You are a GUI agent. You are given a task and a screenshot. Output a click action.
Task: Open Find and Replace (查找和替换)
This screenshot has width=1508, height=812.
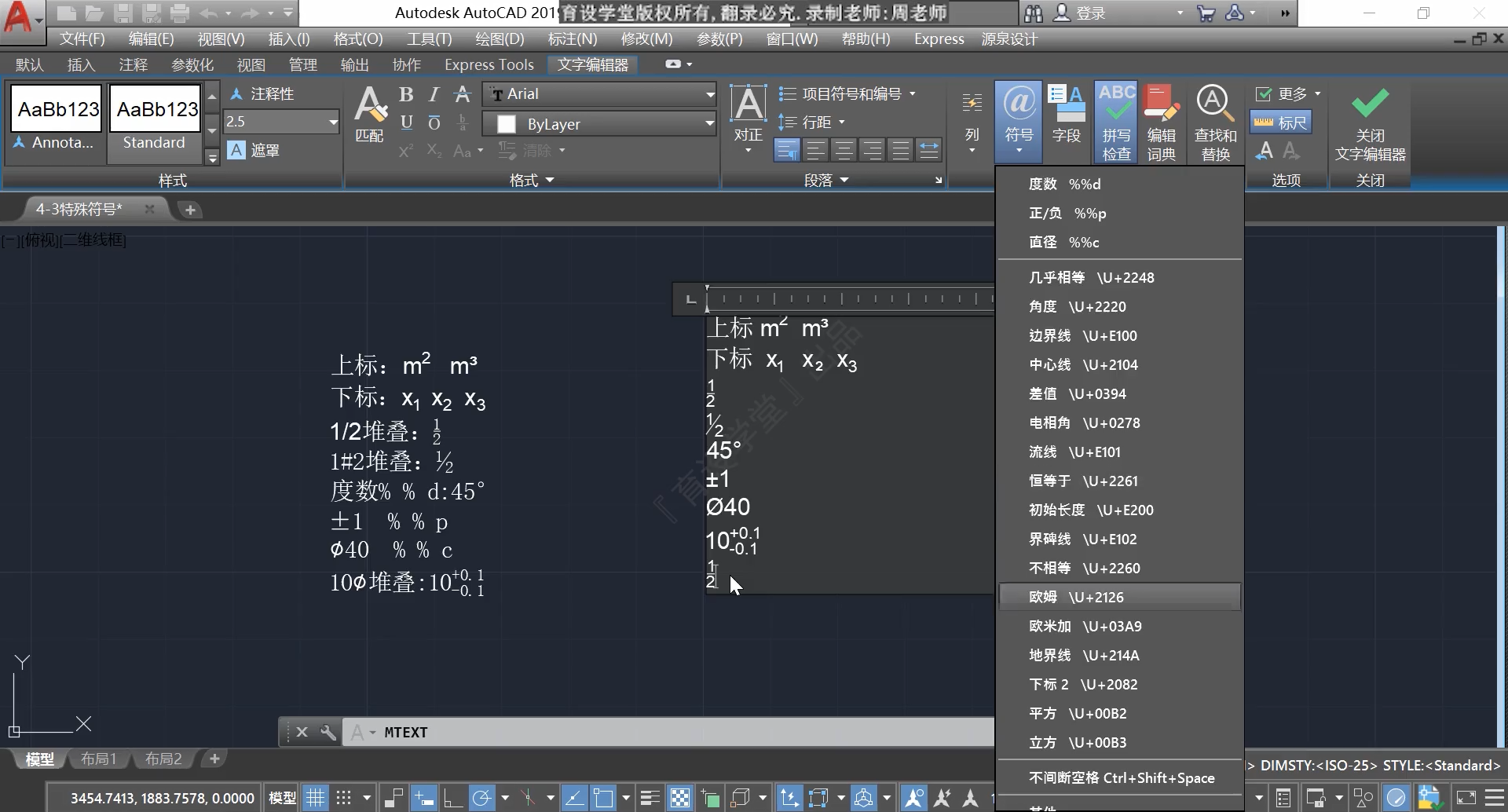pos(1215,122)
